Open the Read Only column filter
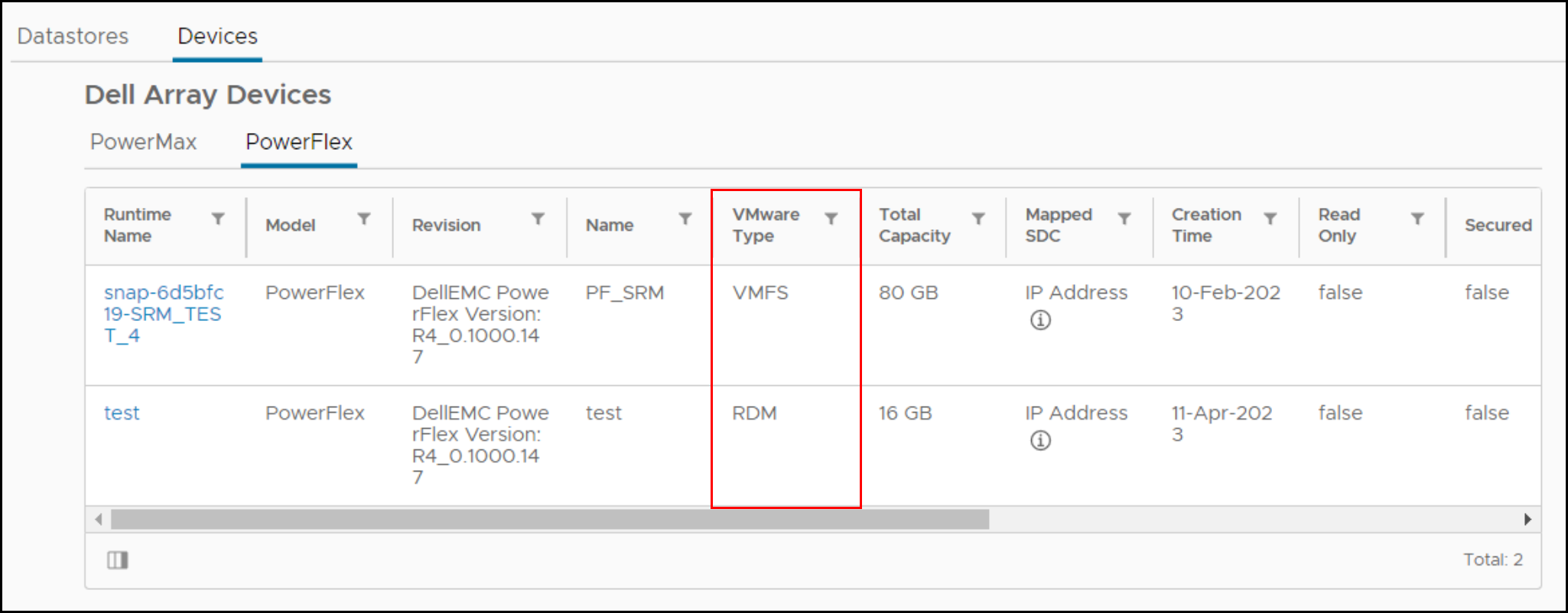1568x613 pixels. pyautogui.click(x=1417, y=219)
